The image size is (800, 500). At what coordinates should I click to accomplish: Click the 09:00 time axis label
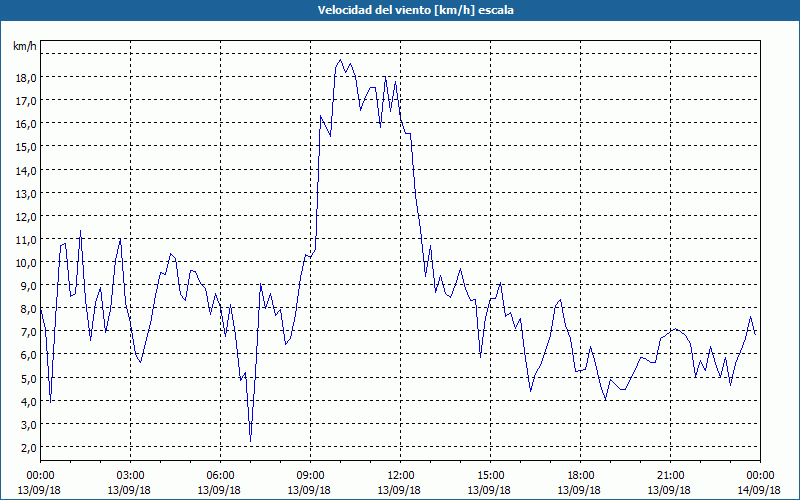coord(310,476)
